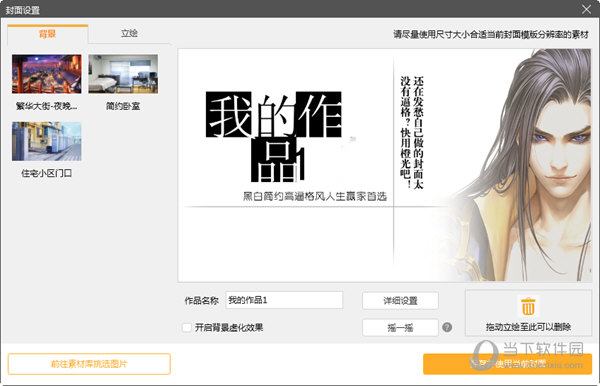Click the vertical text in the cover preview
This screenshot has height=386, width=600.
tap(412, 132)
